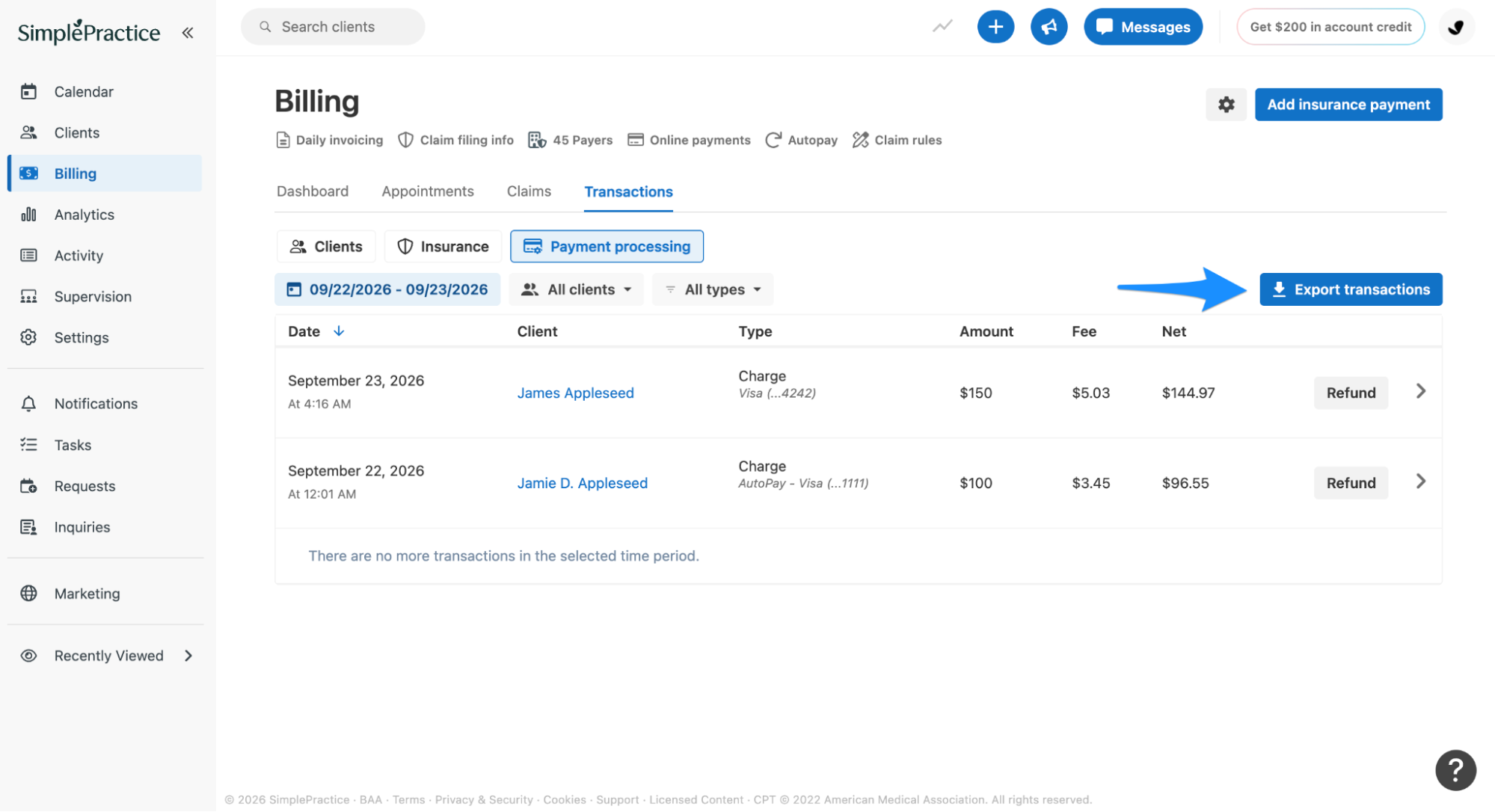Open Supervision in the sidebar
1495x812 pixels.
pos(105,297)
